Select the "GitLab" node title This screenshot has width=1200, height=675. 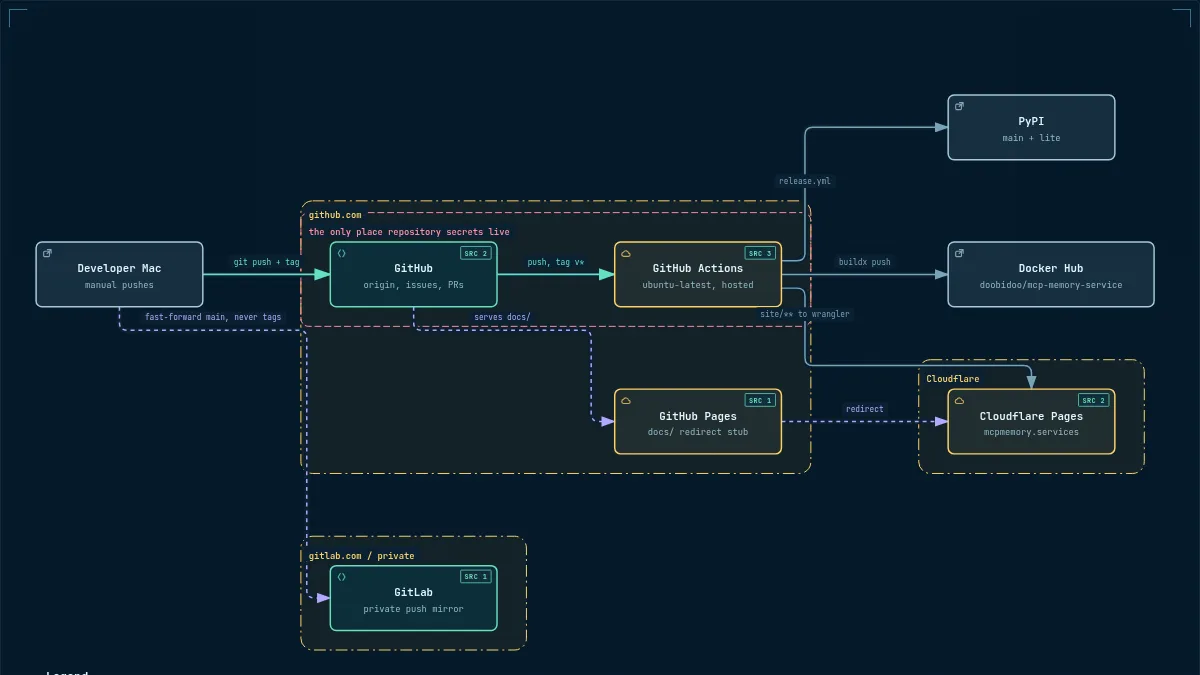click(413, 592)
